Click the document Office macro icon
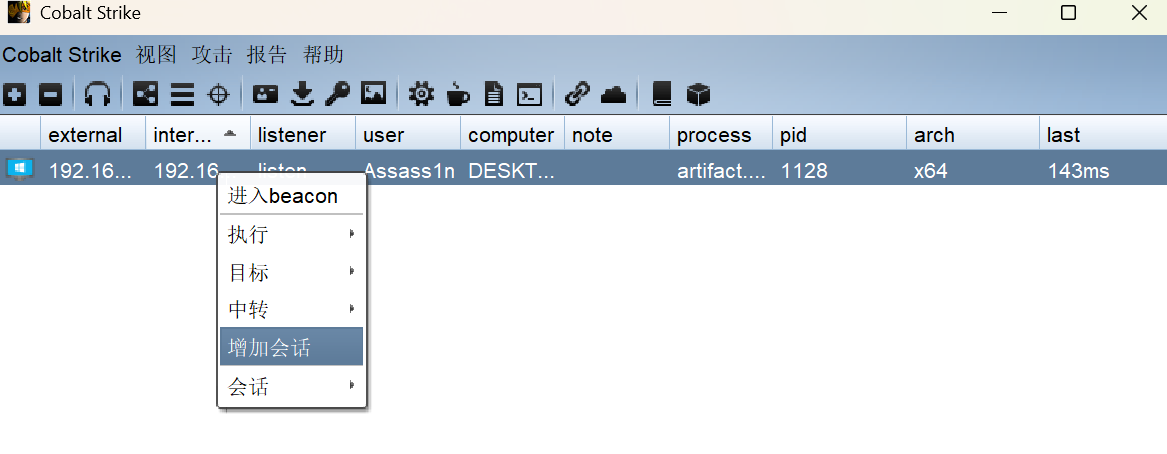Screen dimensions: 1167x454 (493, 95)
